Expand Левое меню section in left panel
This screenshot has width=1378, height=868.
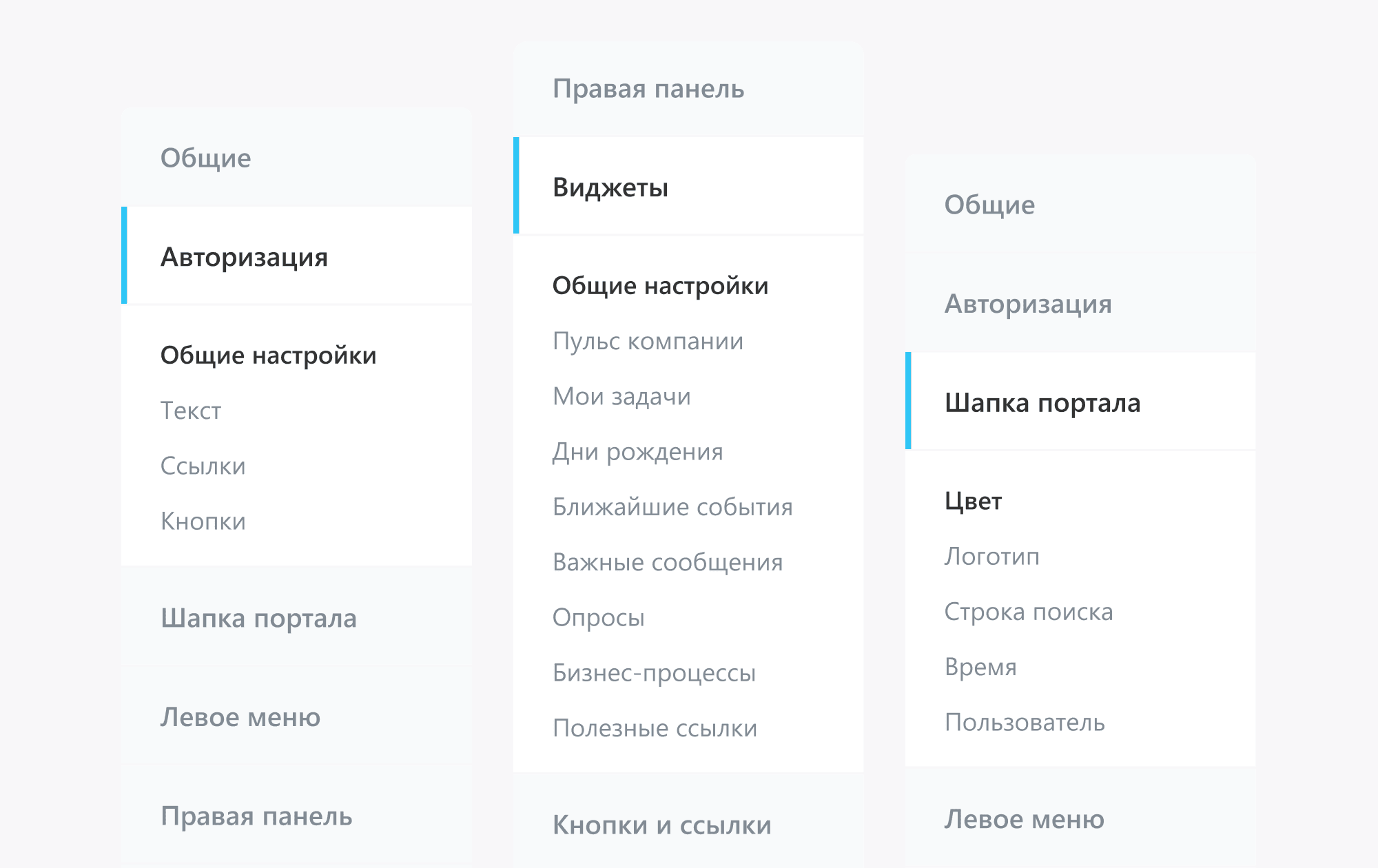tap(240, 717)
